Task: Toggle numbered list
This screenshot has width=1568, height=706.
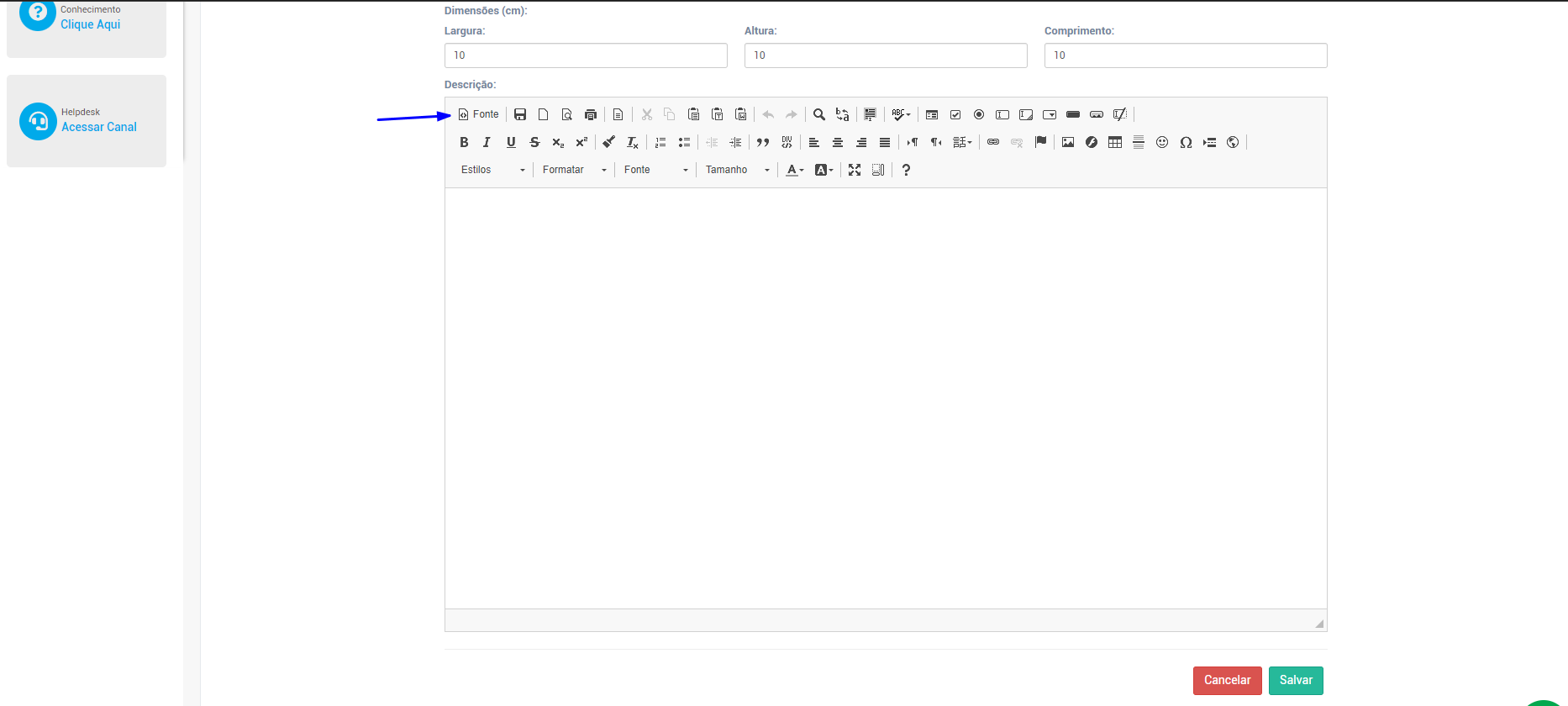Action: [x=660, y=142]
